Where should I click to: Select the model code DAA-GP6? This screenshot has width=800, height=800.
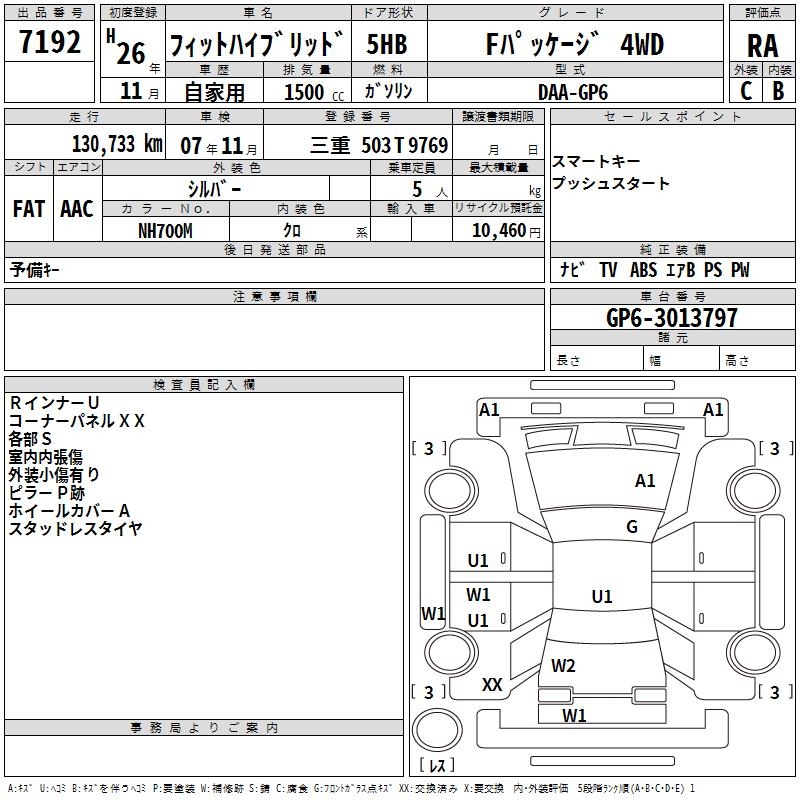click(x=572, y=91)
